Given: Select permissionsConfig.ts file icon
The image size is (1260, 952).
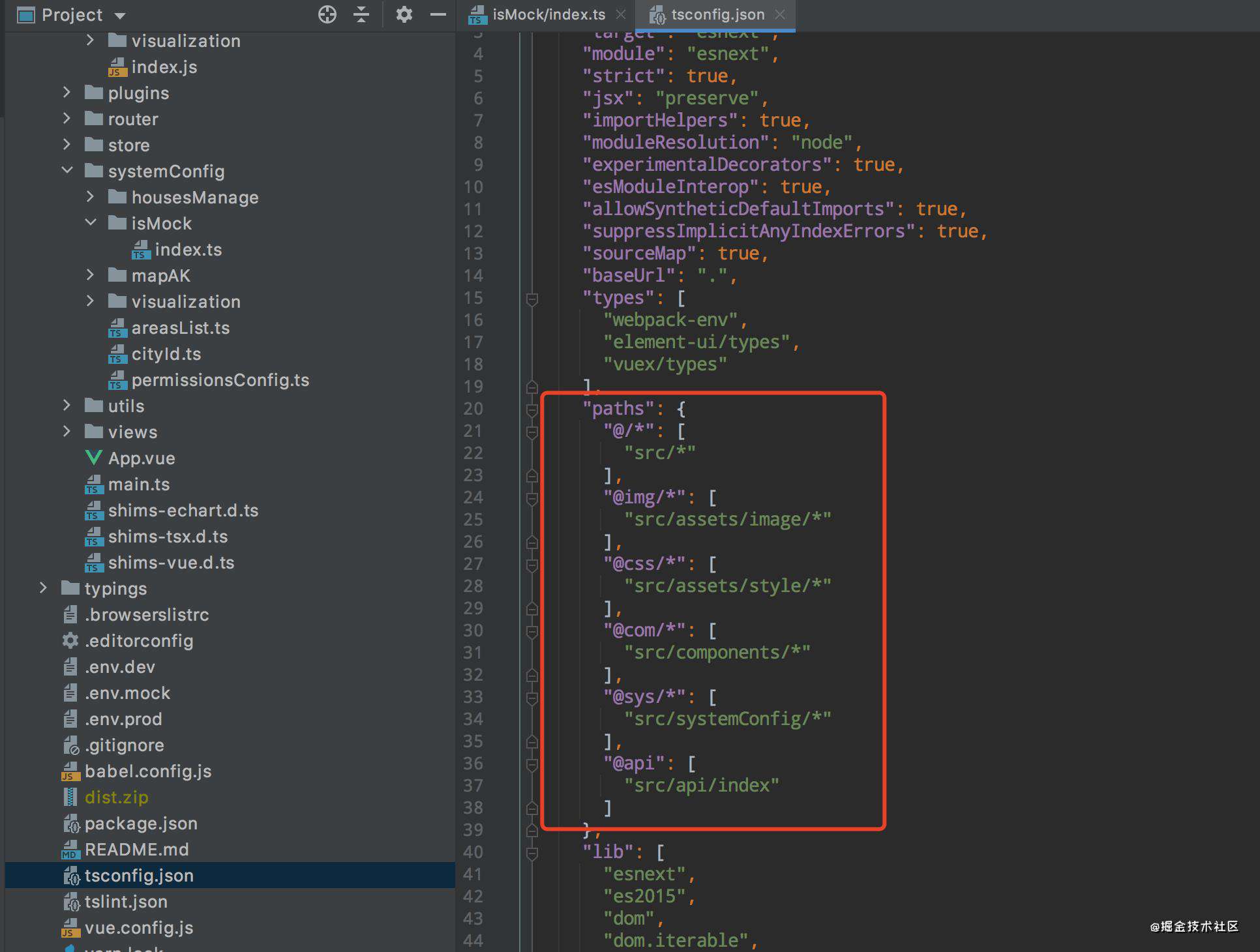Looking at the screenshot, I should tap(117, 380).
